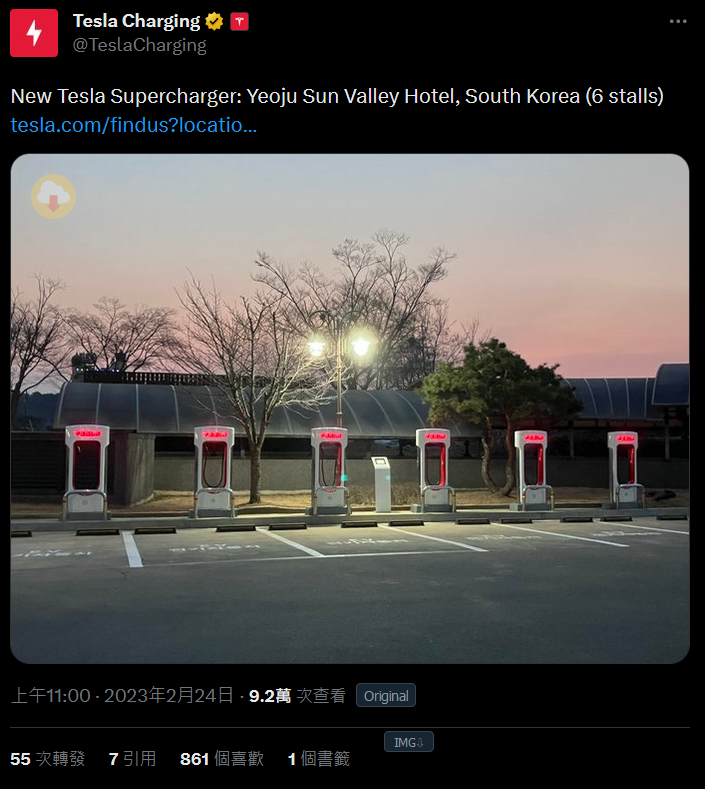Click the Original button
The image size is (705, 789).
click(x=386, y=695)
